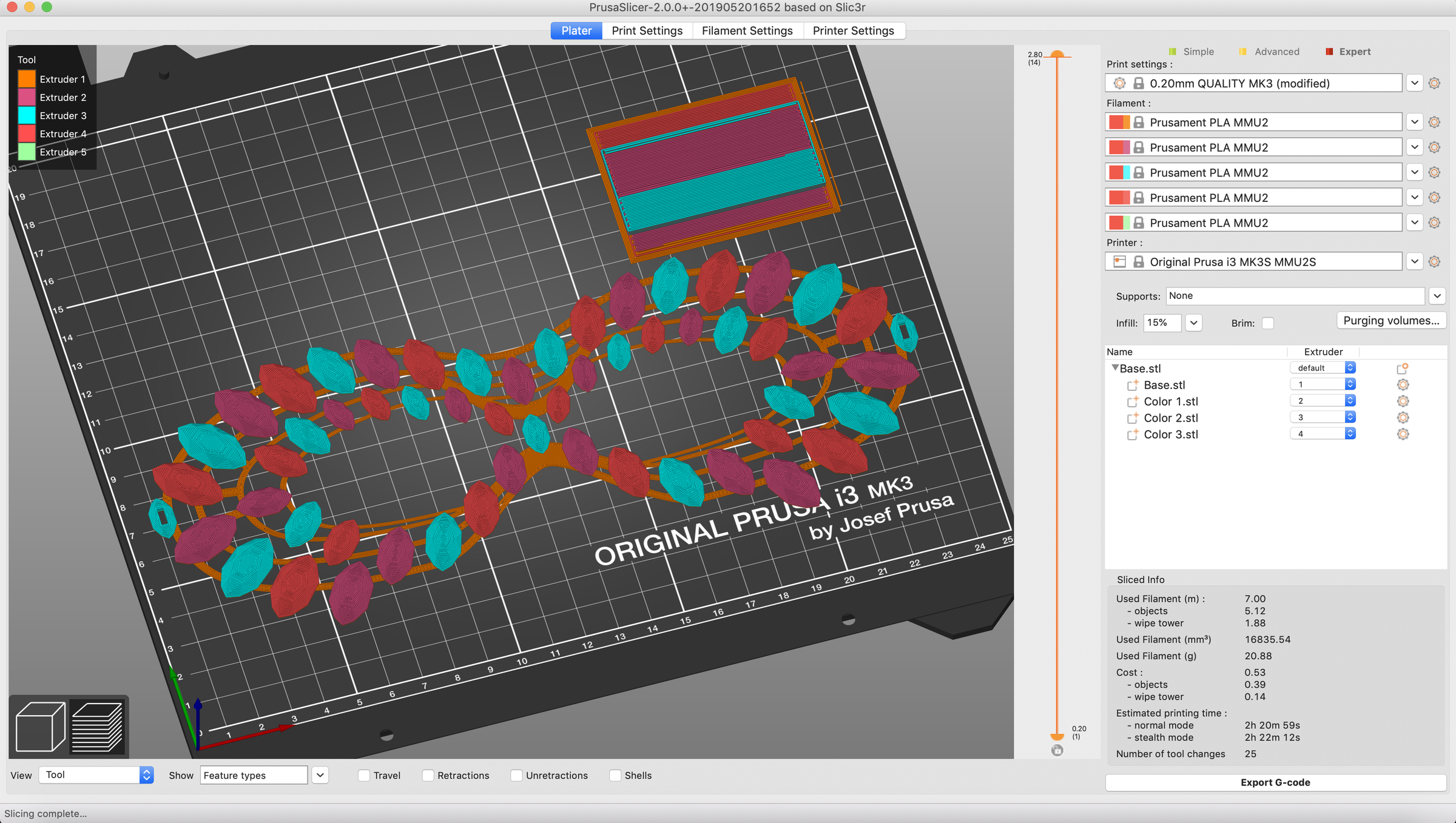Collapse the Base.stl tree item
This screenshot has width=1456, height=823.
tap(1114, 368)
